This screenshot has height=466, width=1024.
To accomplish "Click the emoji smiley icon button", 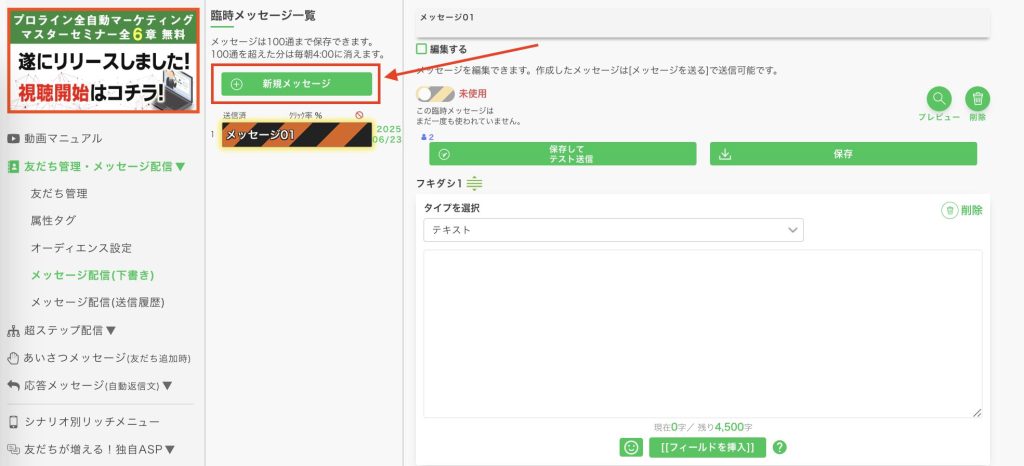I will [x=630, y=447].
